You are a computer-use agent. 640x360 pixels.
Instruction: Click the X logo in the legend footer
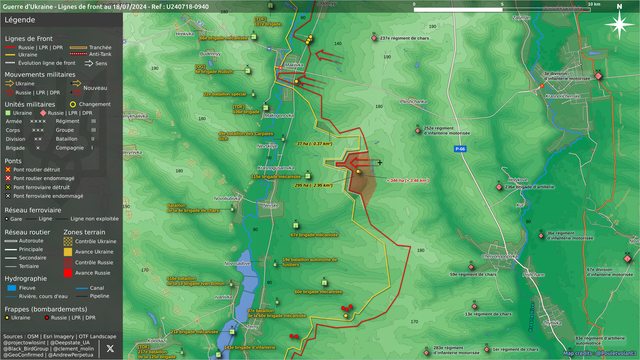[x=110, y=348]
